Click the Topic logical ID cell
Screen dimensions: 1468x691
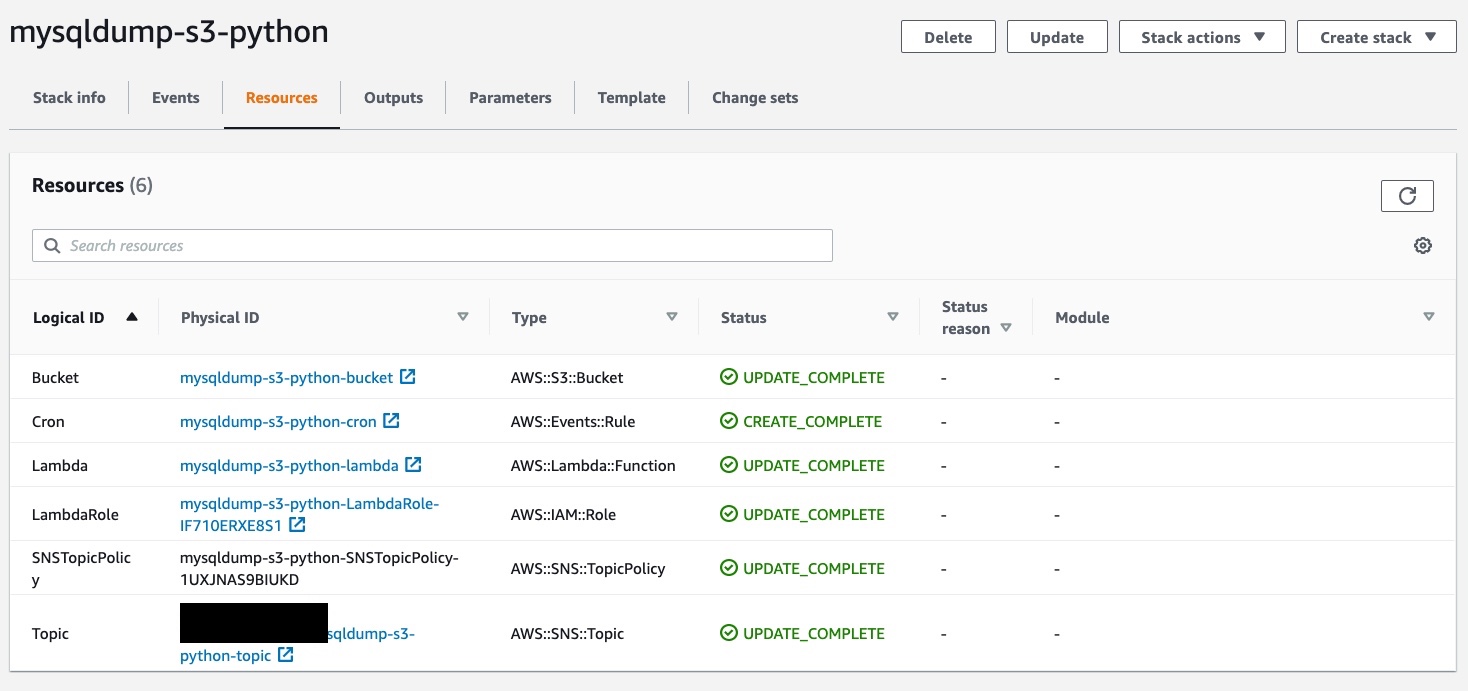click(x=51, y=634)
